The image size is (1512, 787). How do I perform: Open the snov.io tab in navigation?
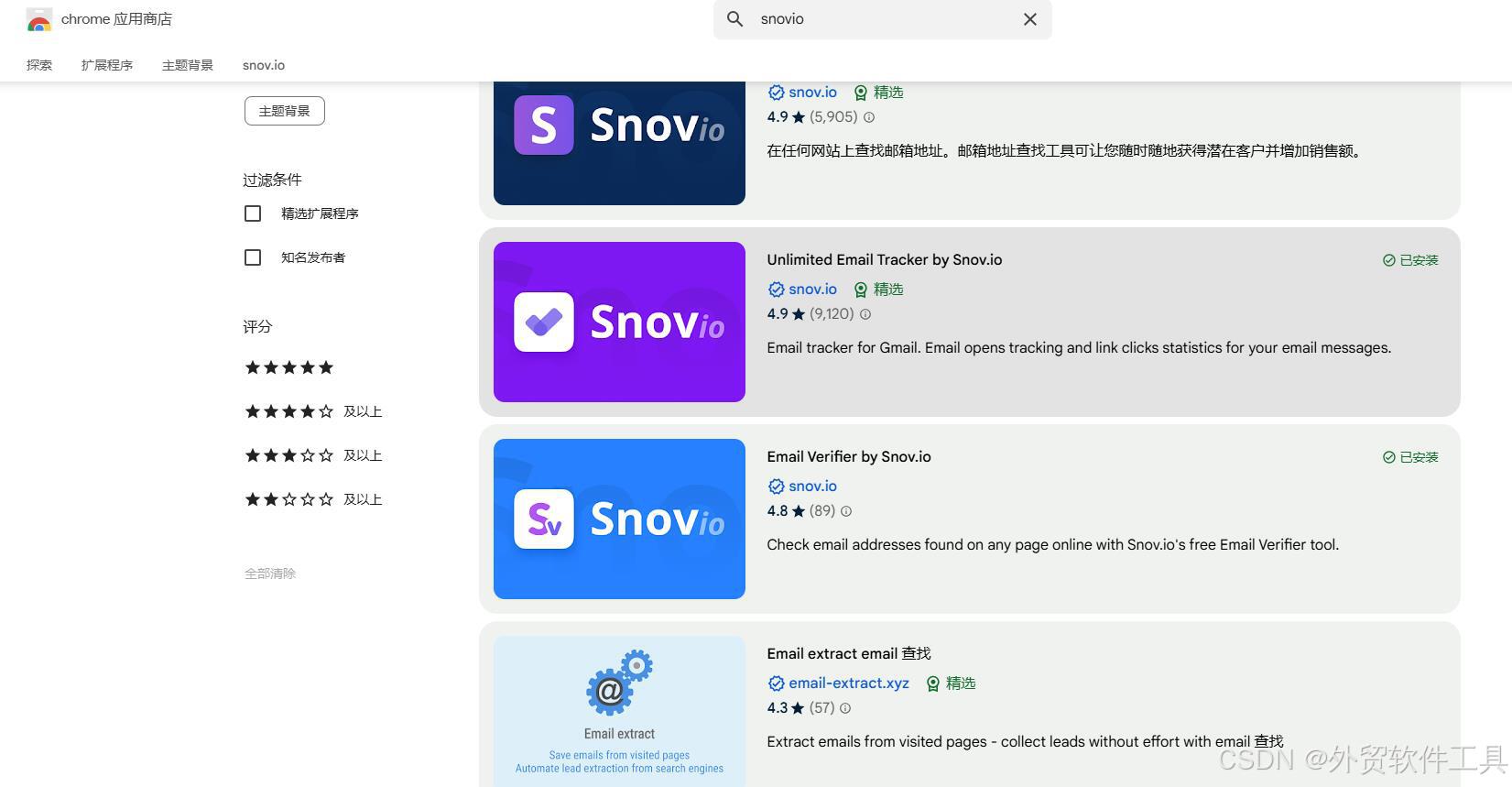[x=264, y=65]
